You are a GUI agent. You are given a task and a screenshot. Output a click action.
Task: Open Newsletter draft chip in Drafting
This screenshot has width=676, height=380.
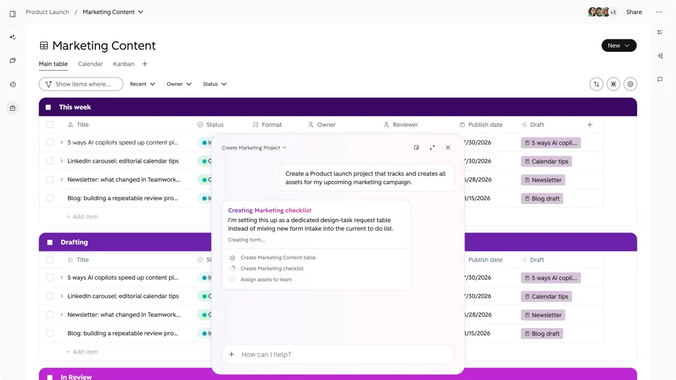coord(543,315)
